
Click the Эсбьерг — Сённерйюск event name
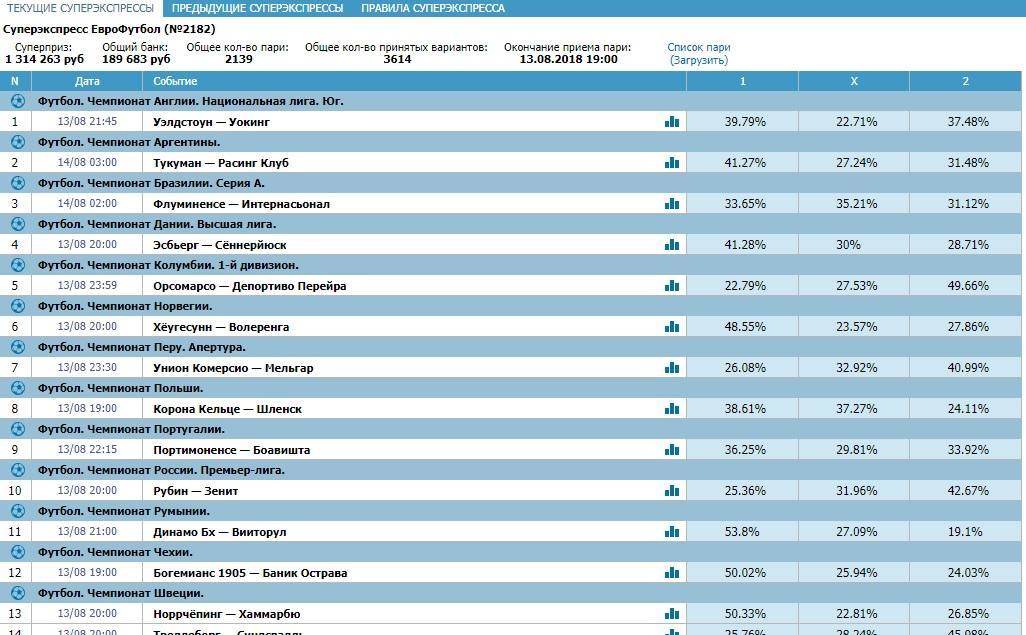pos(219,245)
